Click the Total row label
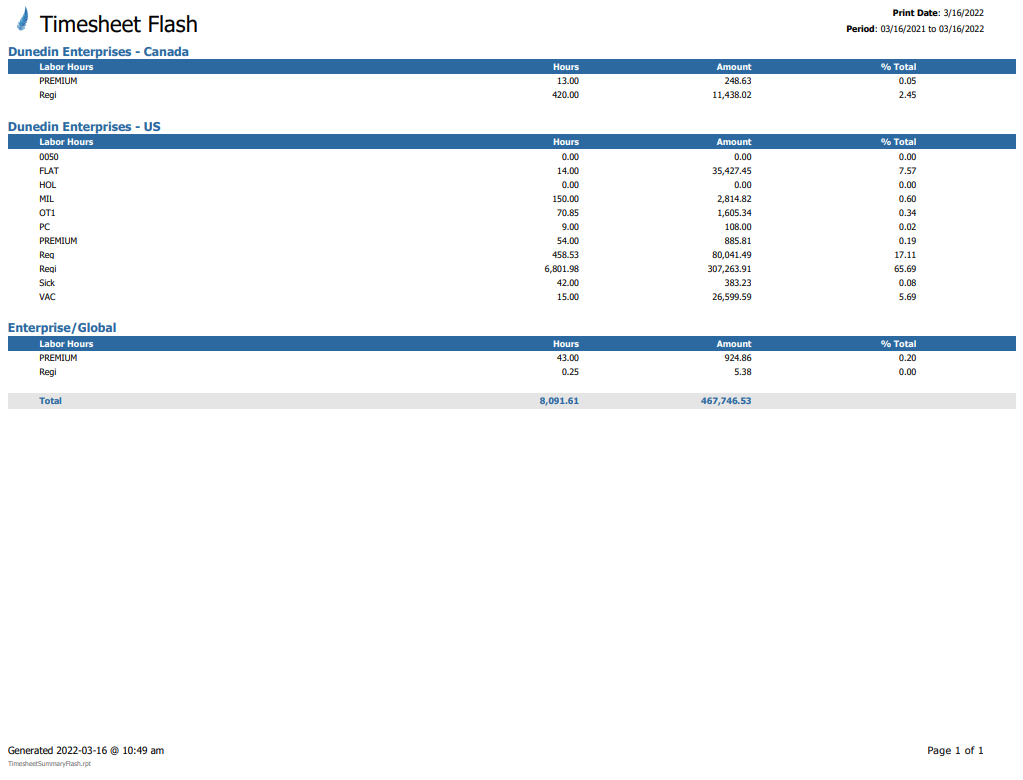 pos(50,401)
